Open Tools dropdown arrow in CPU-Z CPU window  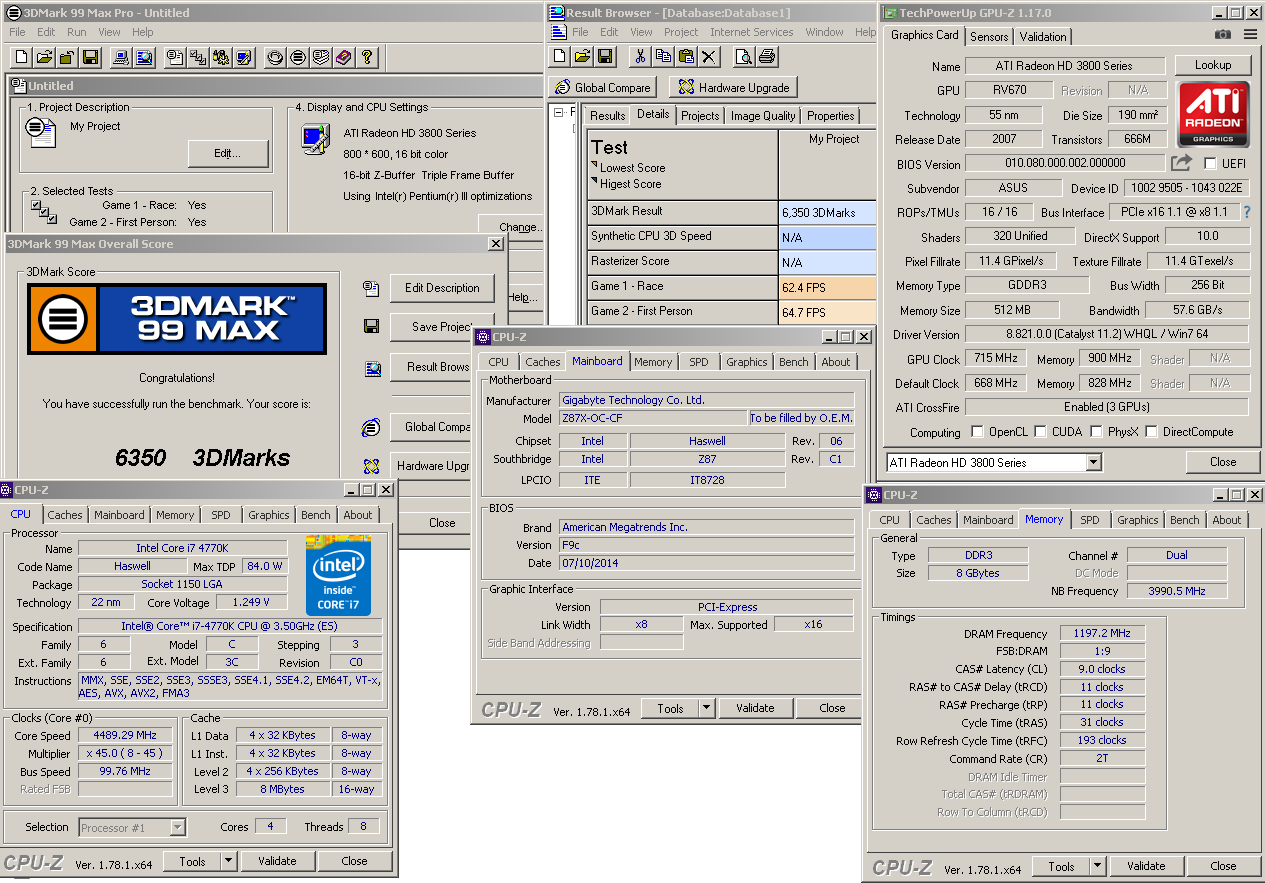tap(228, 861)
